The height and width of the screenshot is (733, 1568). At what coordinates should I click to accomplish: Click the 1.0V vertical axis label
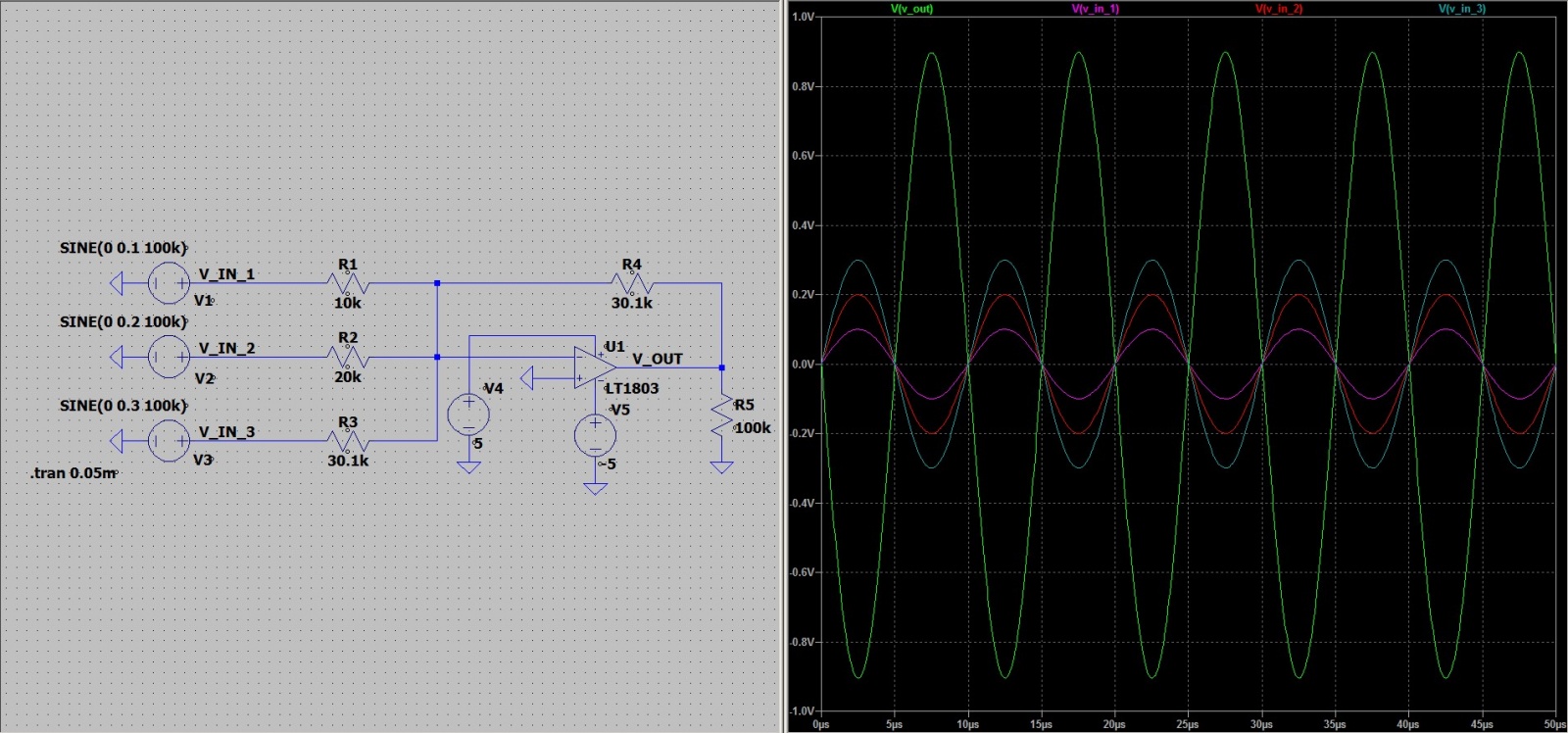click(x=803, y=17)
